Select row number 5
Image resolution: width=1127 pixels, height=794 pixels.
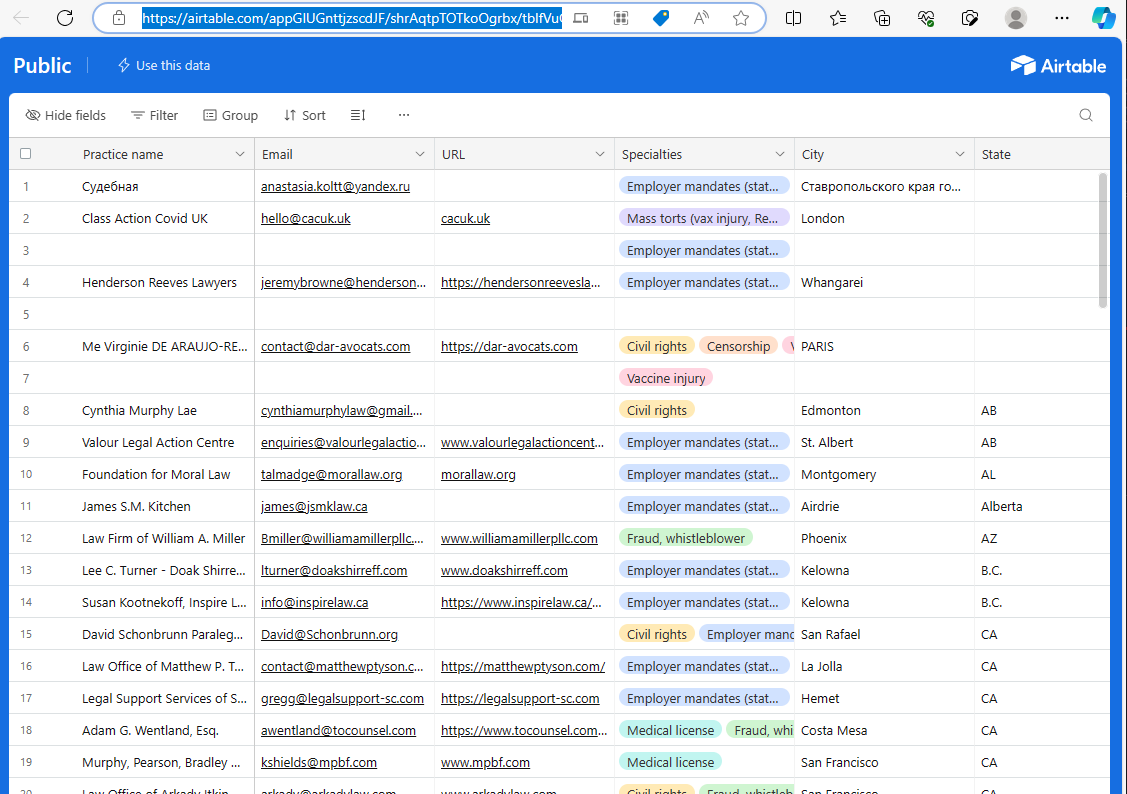point(26,315)
